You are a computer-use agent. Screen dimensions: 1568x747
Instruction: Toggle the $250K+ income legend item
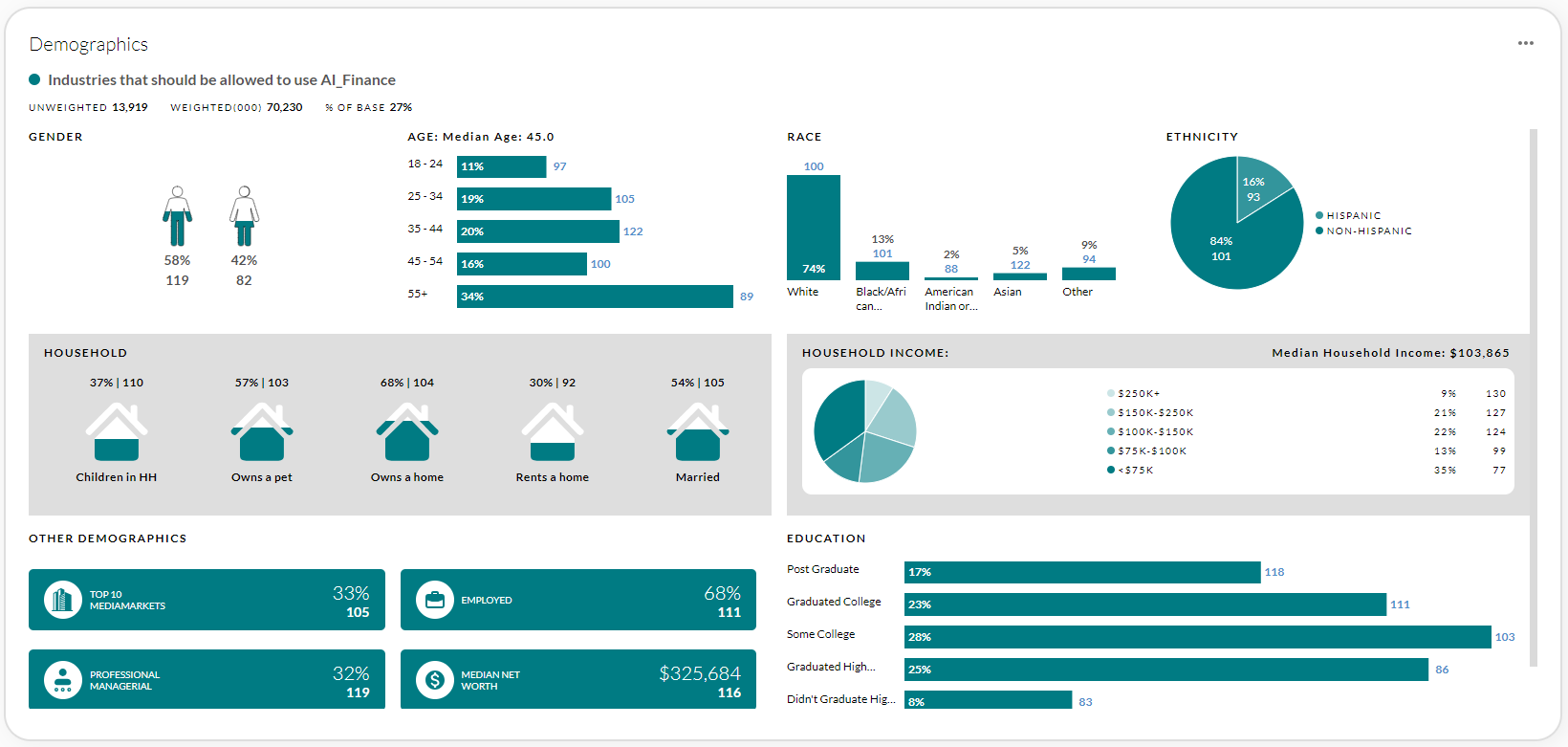pos(1138,394)
